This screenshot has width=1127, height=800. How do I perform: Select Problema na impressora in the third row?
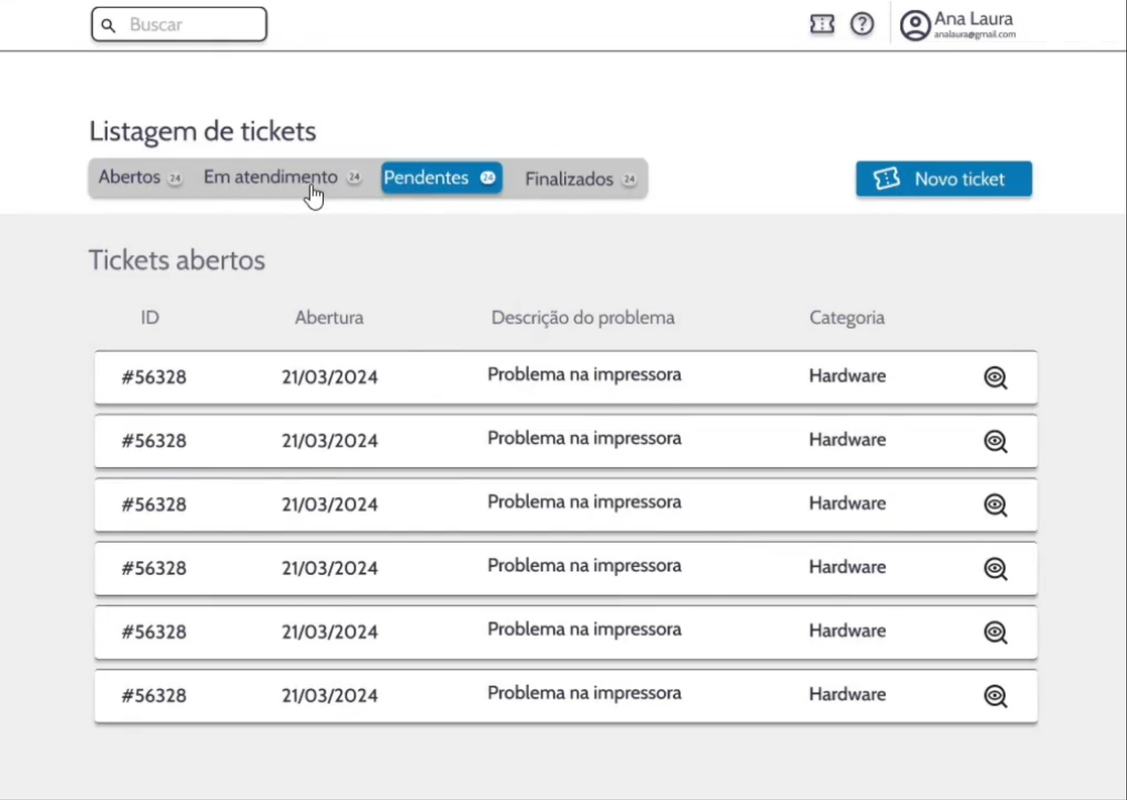coord(584,502)
